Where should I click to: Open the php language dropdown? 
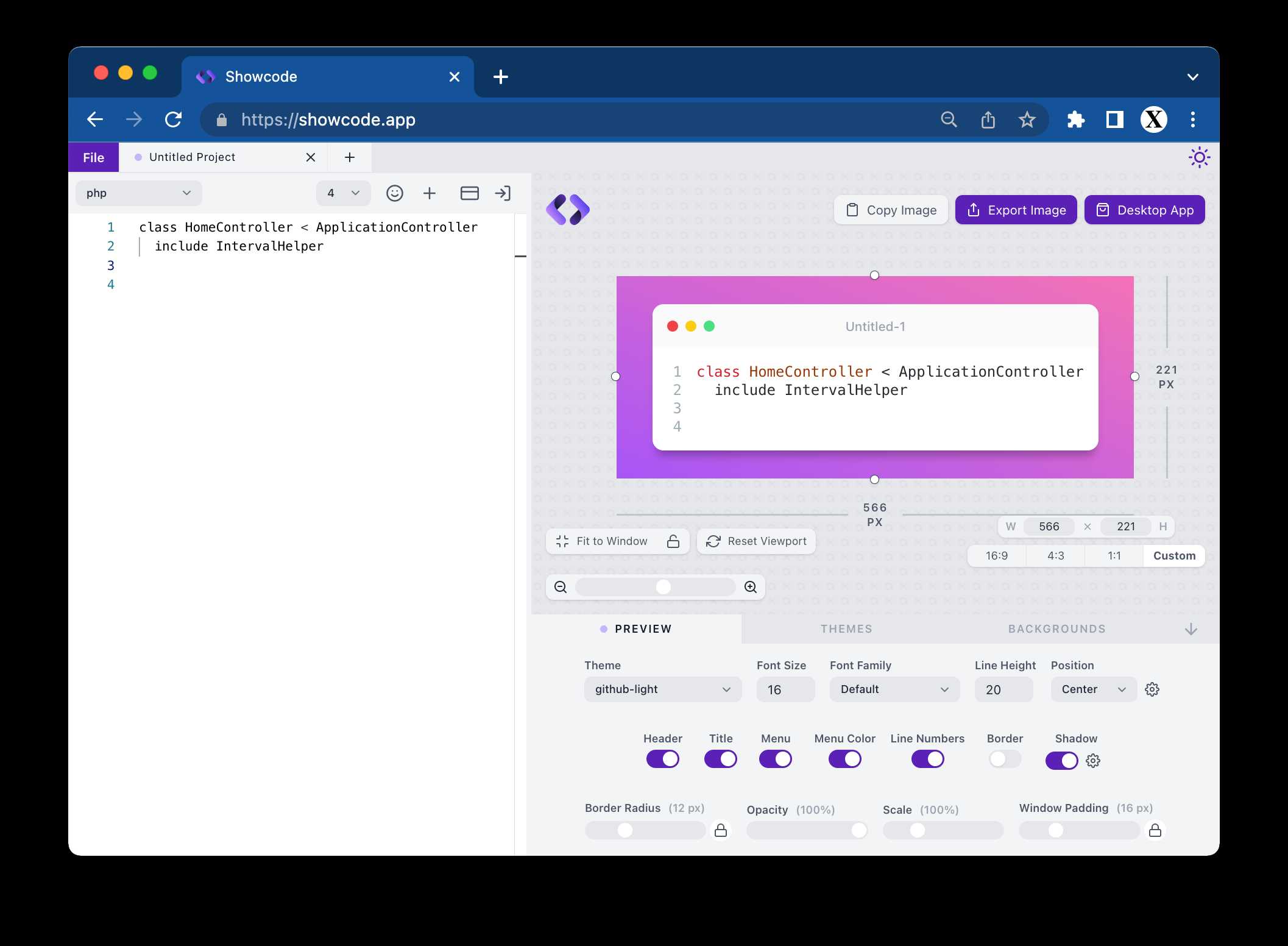pos(138,193)
